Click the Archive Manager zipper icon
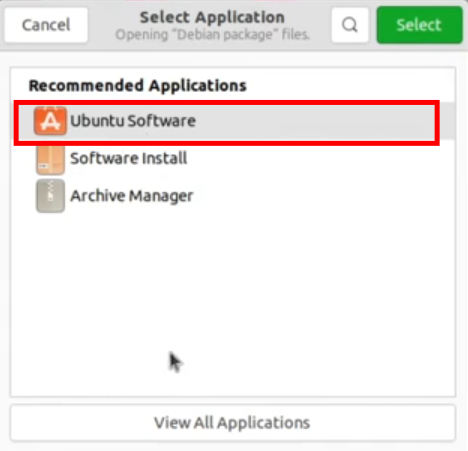This screenshot has height=451, width=468. 50,196
